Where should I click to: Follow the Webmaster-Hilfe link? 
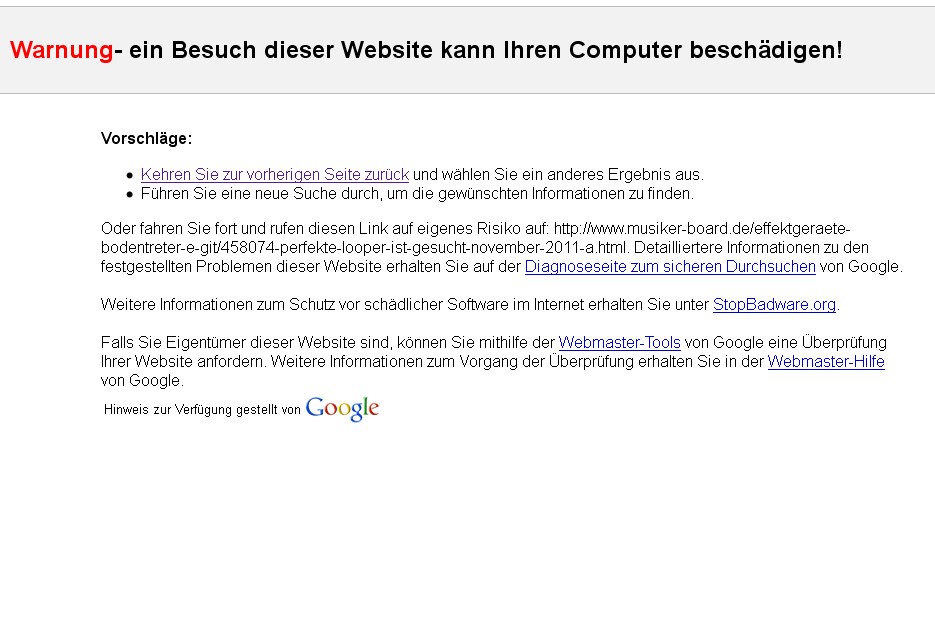826,361
